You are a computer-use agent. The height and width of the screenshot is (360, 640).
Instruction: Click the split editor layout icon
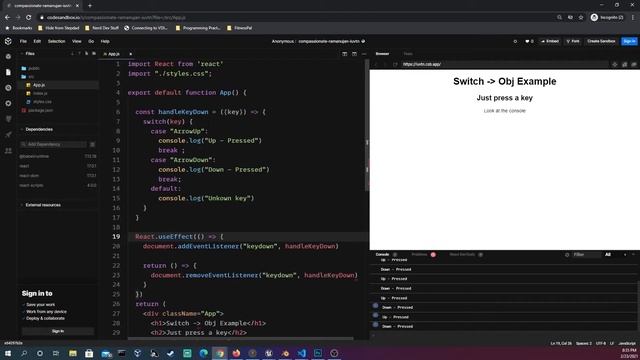pos(344,54)
